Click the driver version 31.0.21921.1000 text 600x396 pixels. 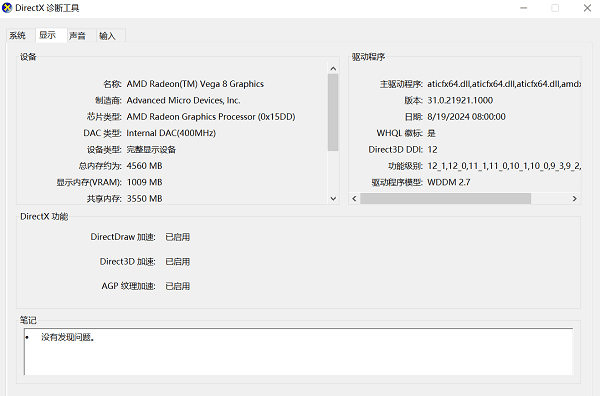(x=460, y=100)
